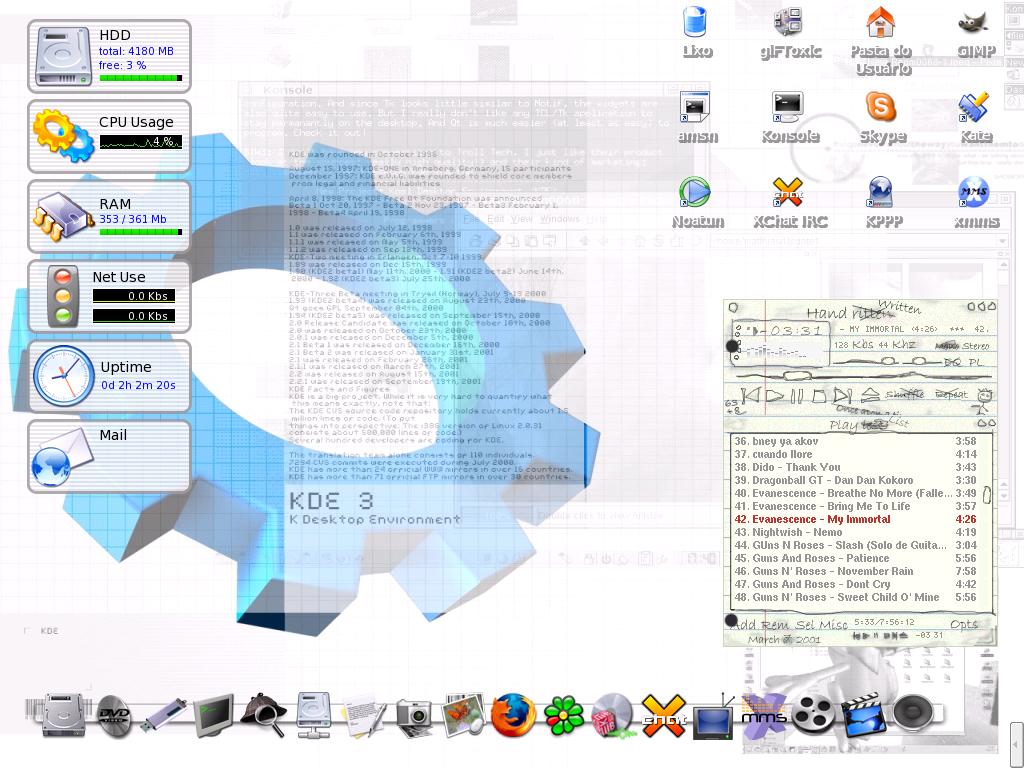Image resolution: width=1024 pixels, height=768 pixels.
Task: Select 46. Guns N' Roses - November Rain
Action: click(855, 571)
